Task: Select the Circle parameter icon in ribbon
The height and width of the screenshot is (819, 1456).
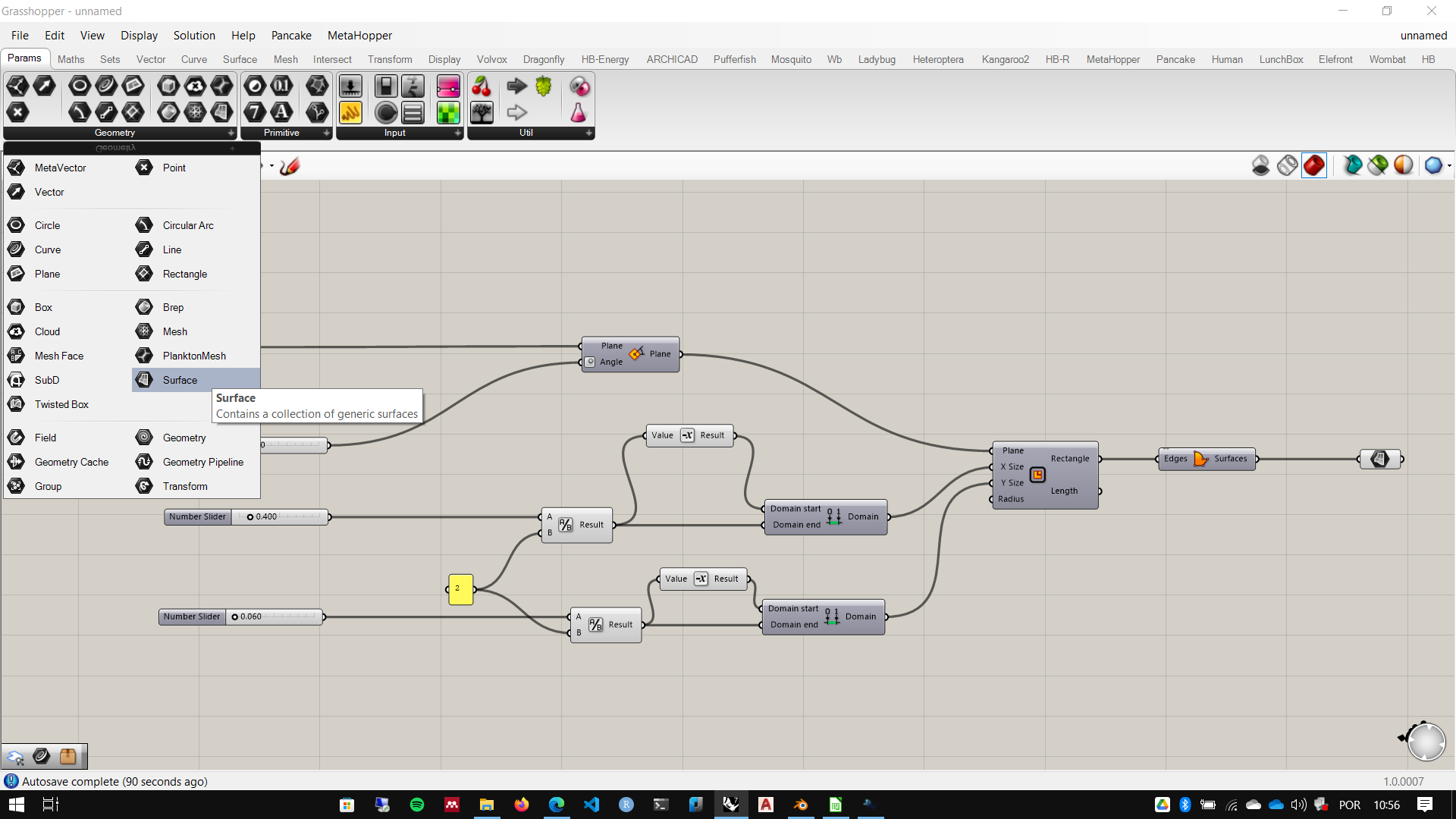Action: 80,86
